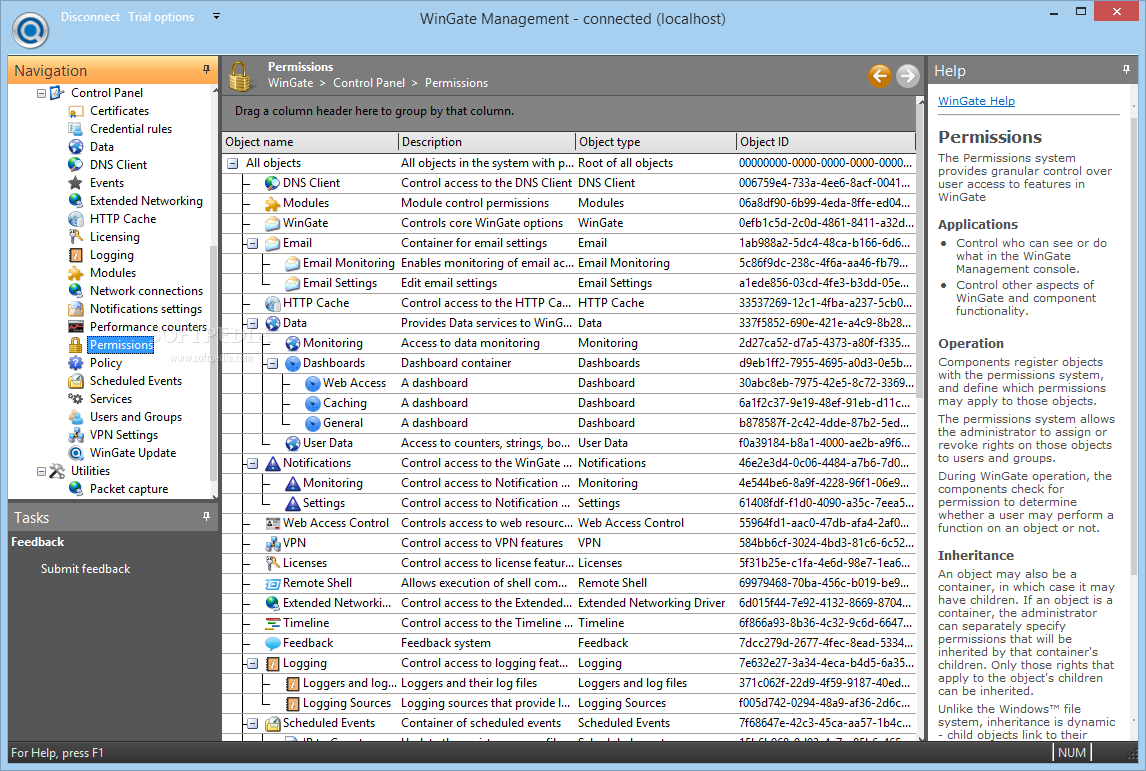
Task: Click Disconnect in the title bar
Action: 90,17
